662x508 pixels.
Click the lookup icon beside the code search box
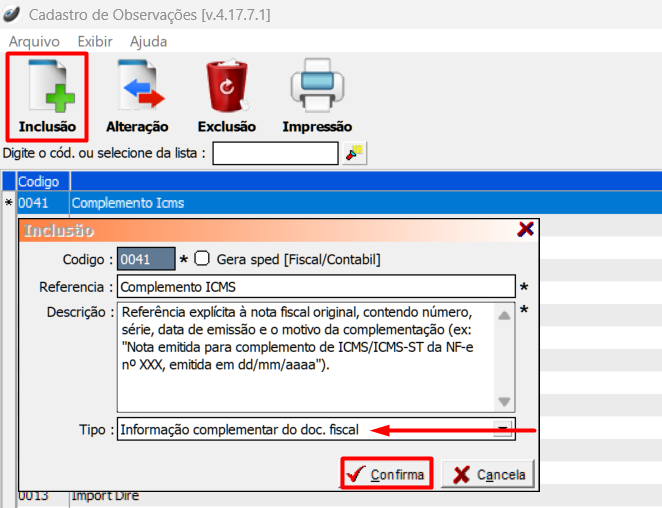[x=355, y=153]
